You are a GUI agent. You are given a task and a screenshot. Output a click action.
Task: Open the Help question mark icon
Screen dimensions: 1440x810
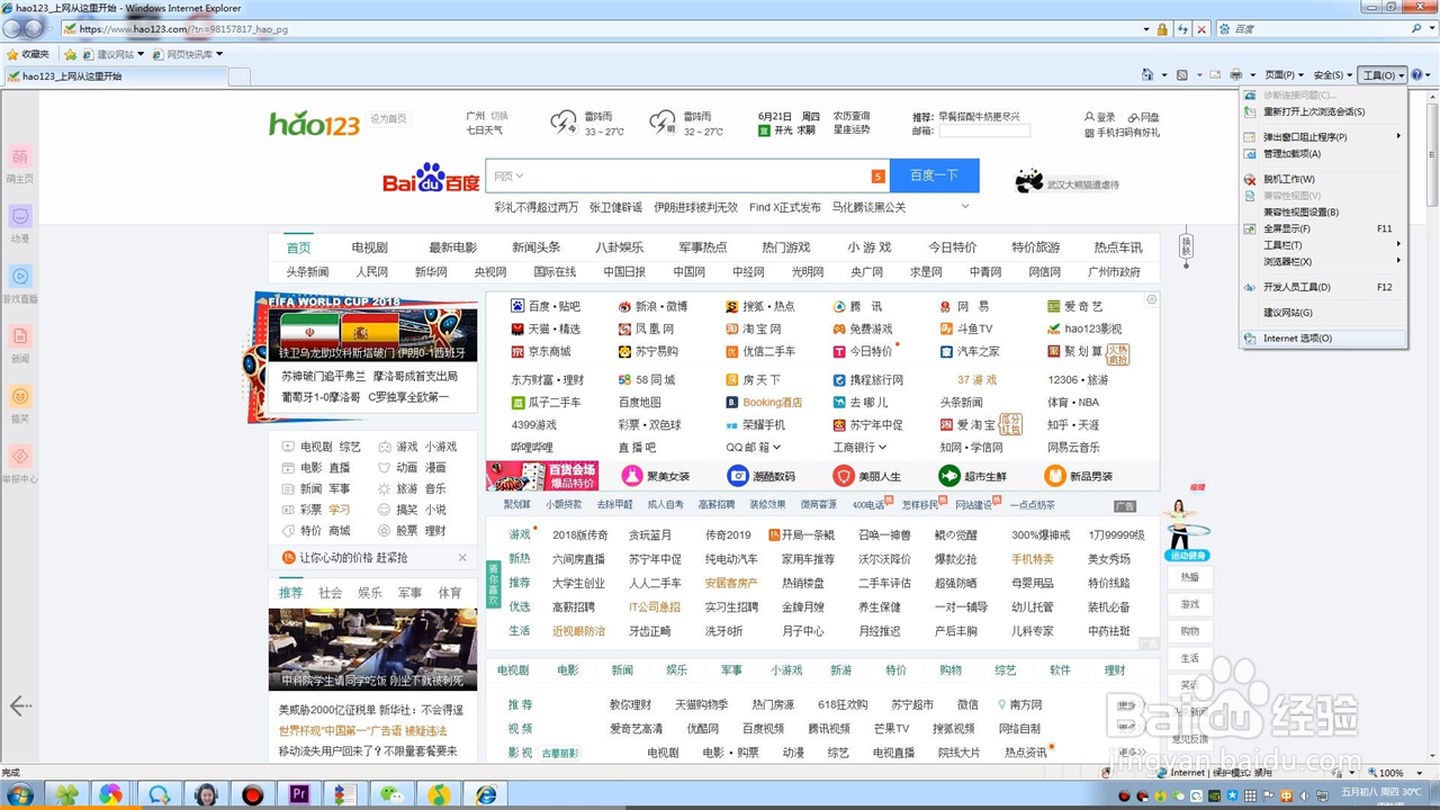tap(1416, 75)
